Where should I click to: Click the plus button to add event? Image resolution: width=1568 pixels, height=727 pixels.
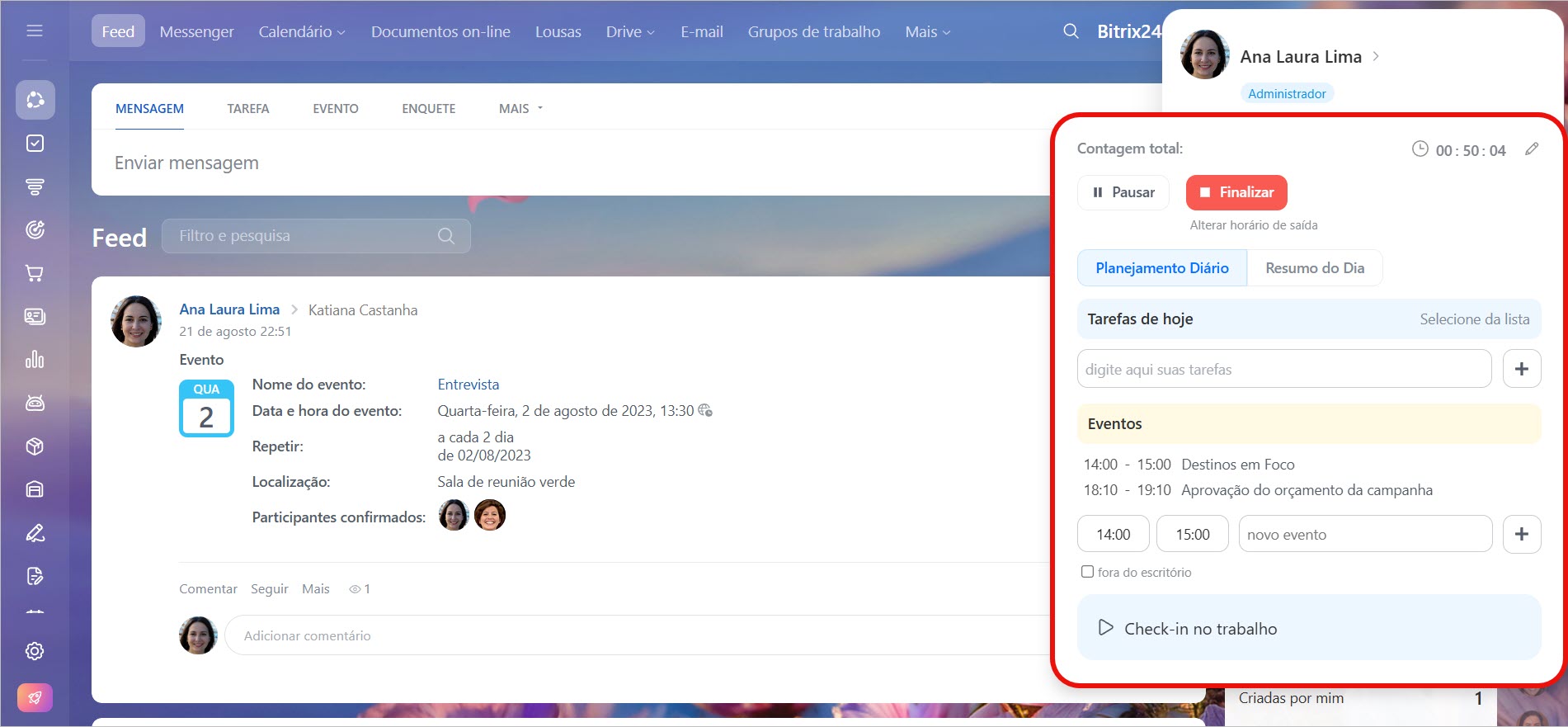tap(1521, 534)
